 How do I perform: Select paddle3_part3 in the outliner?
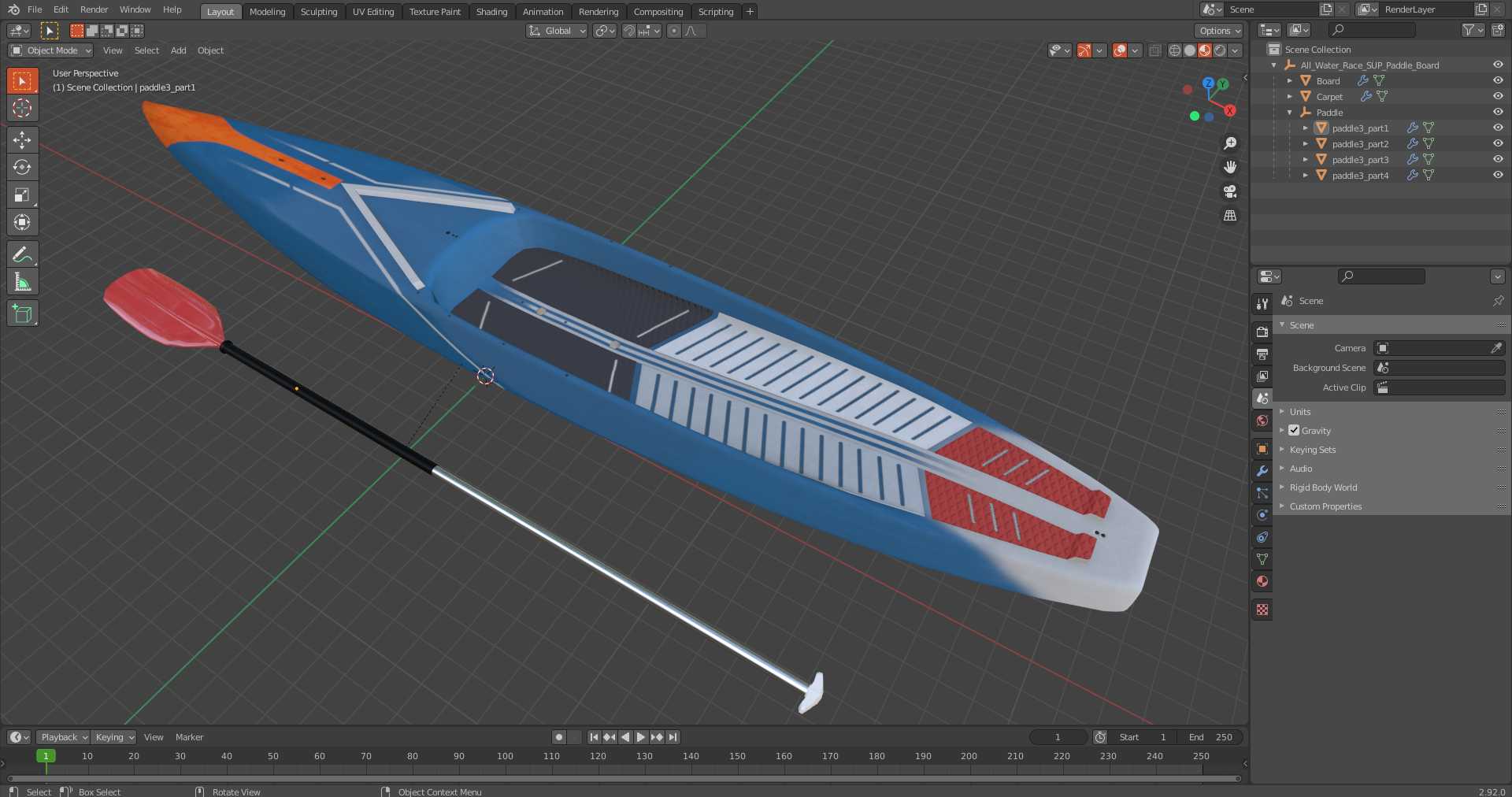(1360, 160)
